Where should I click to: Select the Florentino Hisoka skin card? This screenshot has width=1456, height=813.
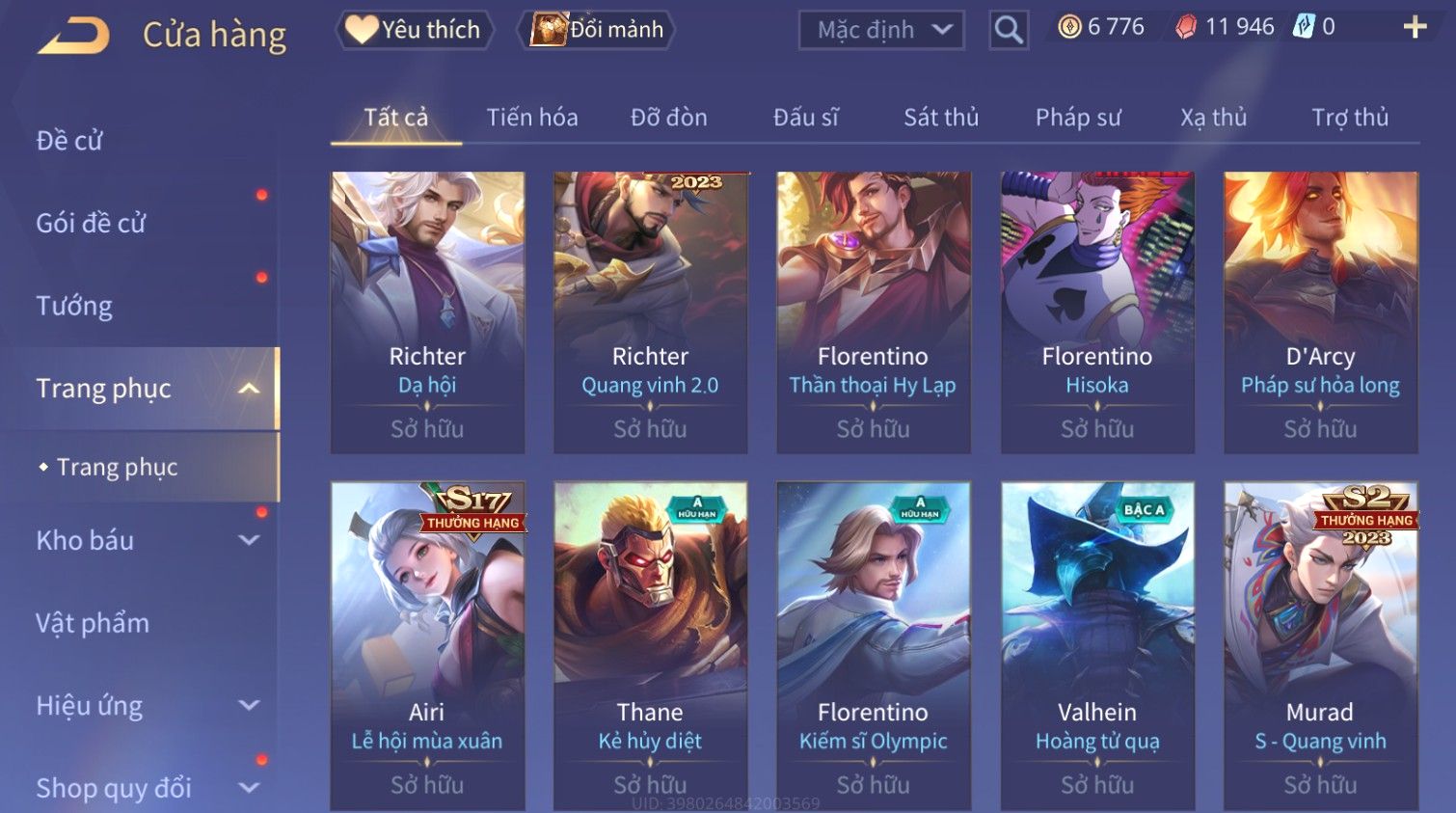coord(1097,312)
